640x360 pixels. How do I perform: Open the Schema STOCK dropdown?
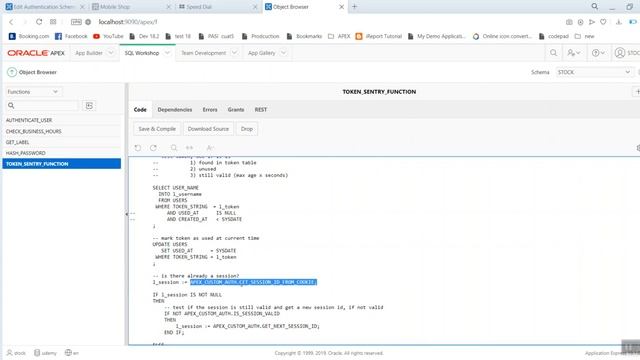[594, 72]
